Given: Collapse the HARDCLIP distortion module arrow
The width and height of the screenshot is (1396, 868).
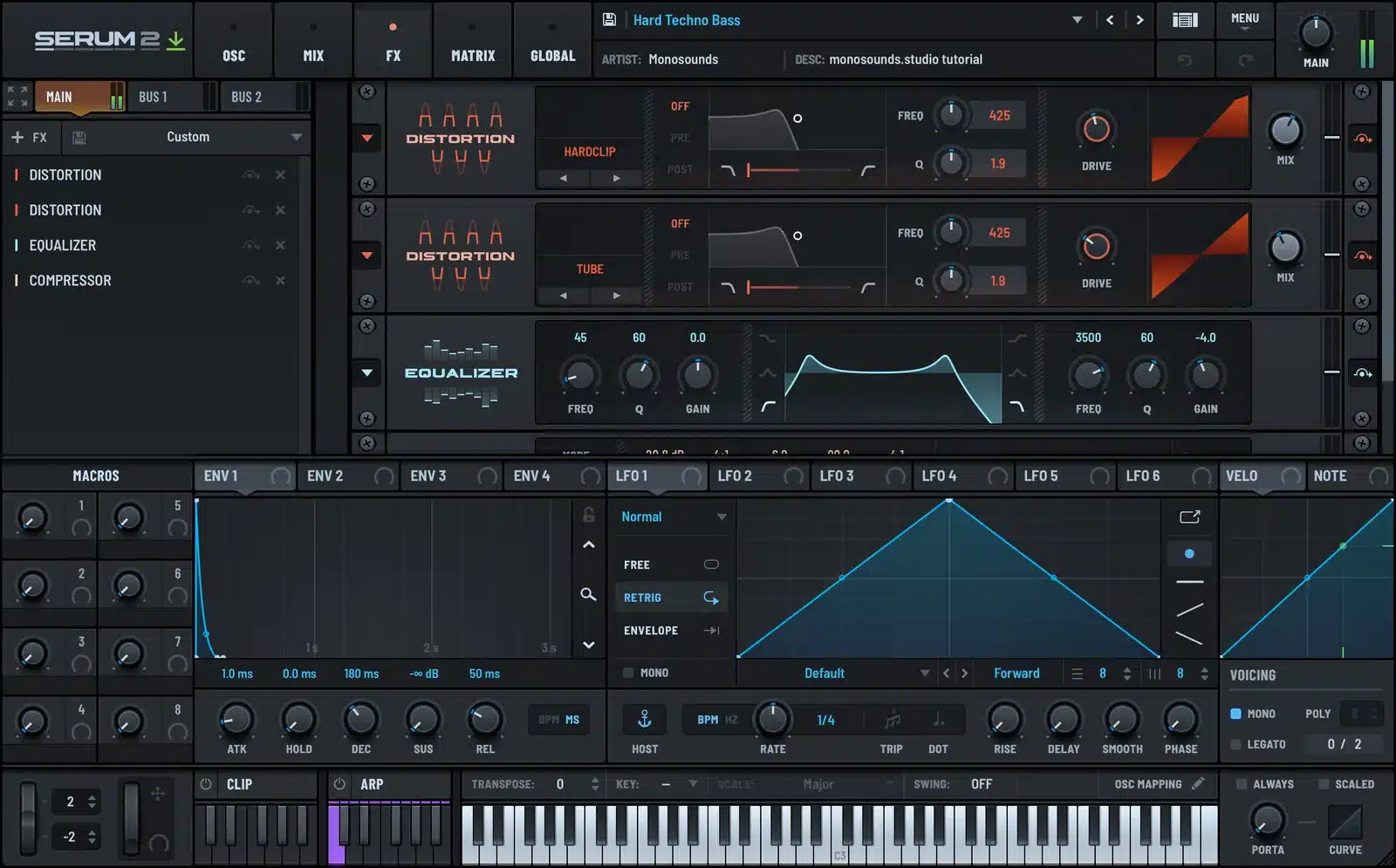Looking at the screenshot, I should (367, 138).
